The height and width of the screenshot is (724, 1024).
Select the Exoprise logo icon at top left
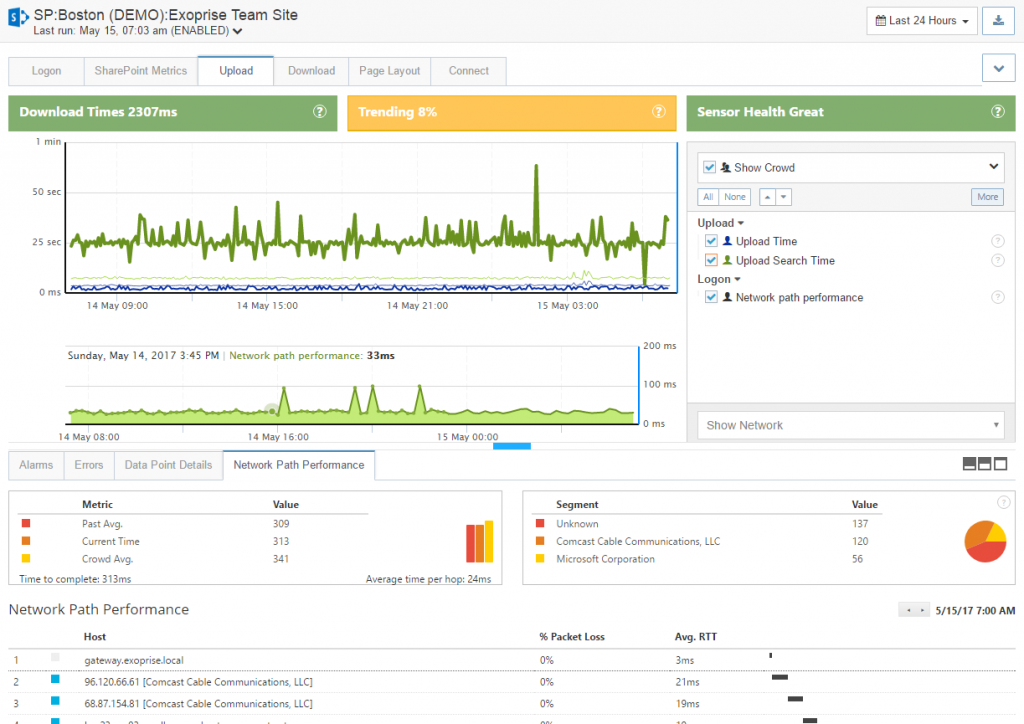tap(15, 16)
